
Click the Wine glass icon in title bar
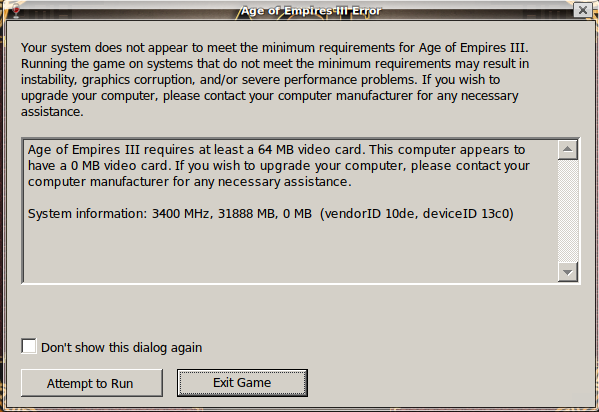[15, 10]
